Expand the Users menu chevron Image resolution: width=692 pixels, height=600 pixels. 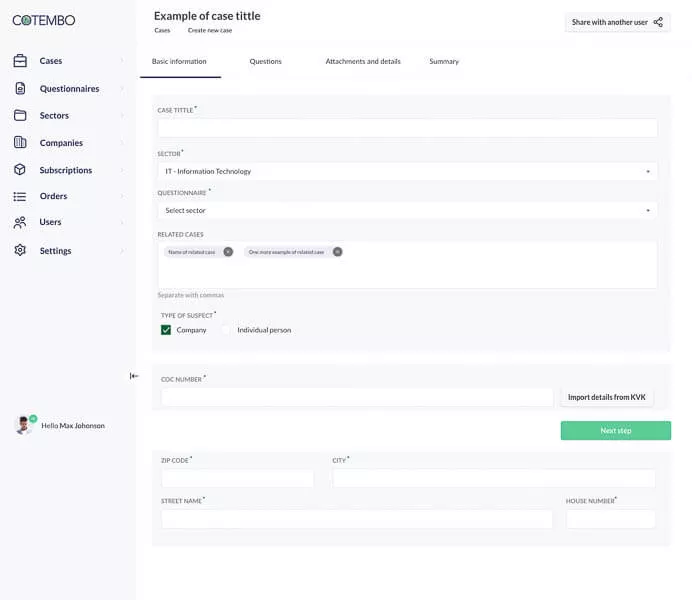(122, 222)
